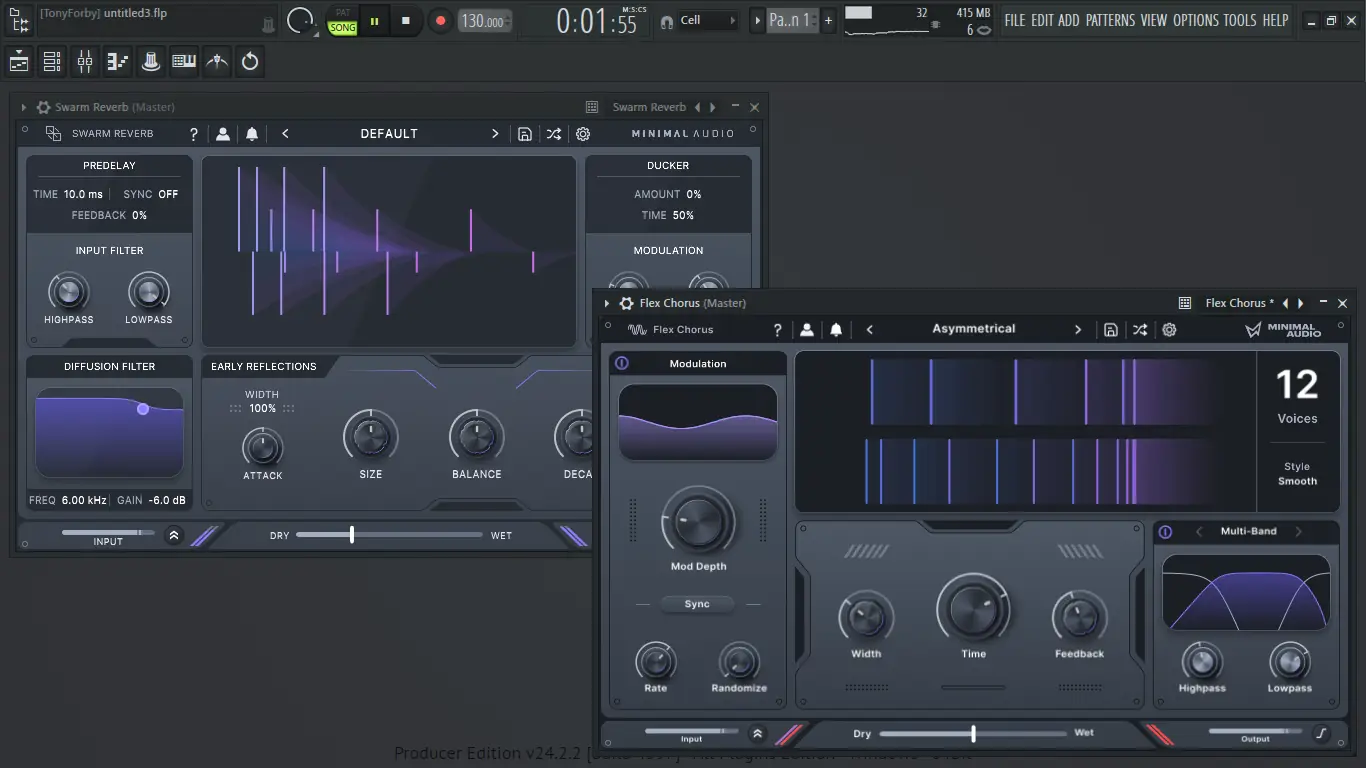Go to next preset after Asymmetrical
This screenshot has height=768, width=1366.
click(1078, 330)
